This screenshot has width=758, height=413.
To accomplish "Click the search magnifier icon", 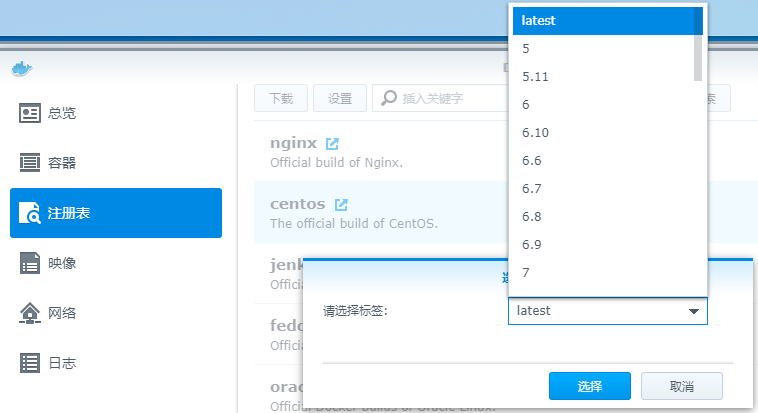I will pyautogui.click(x=389, y=98).
